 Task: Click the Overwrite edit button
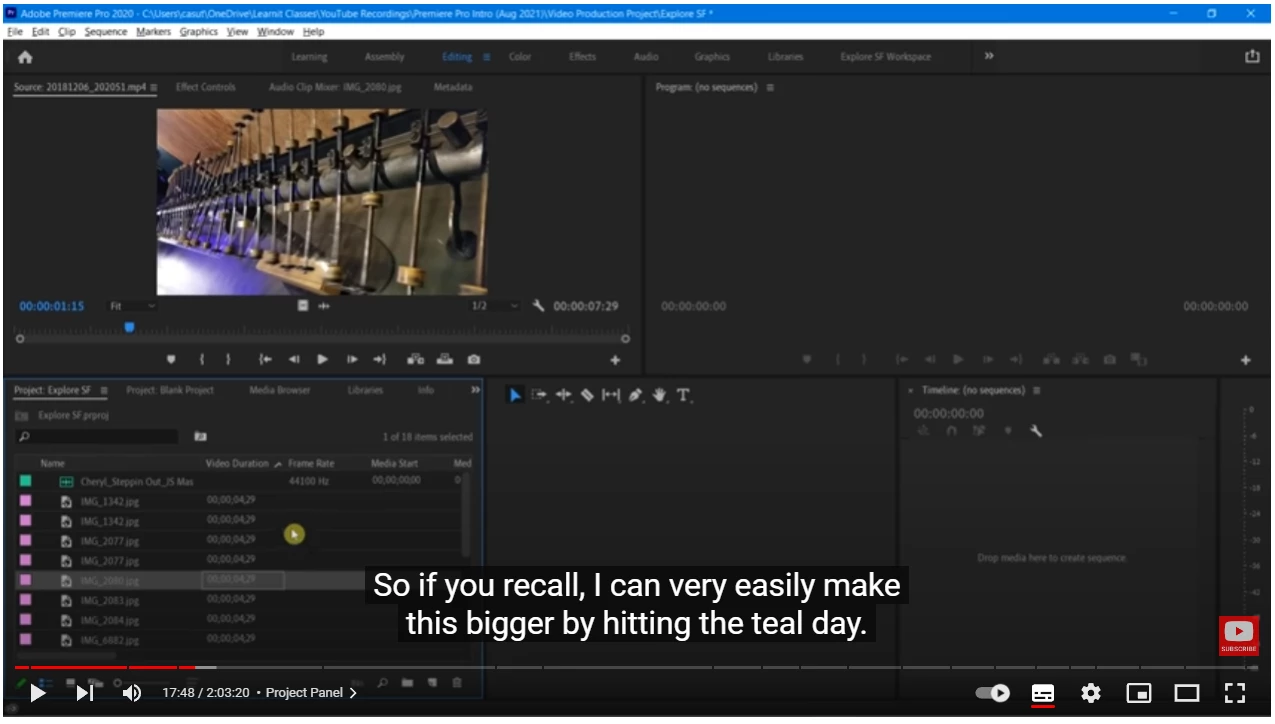445,359
